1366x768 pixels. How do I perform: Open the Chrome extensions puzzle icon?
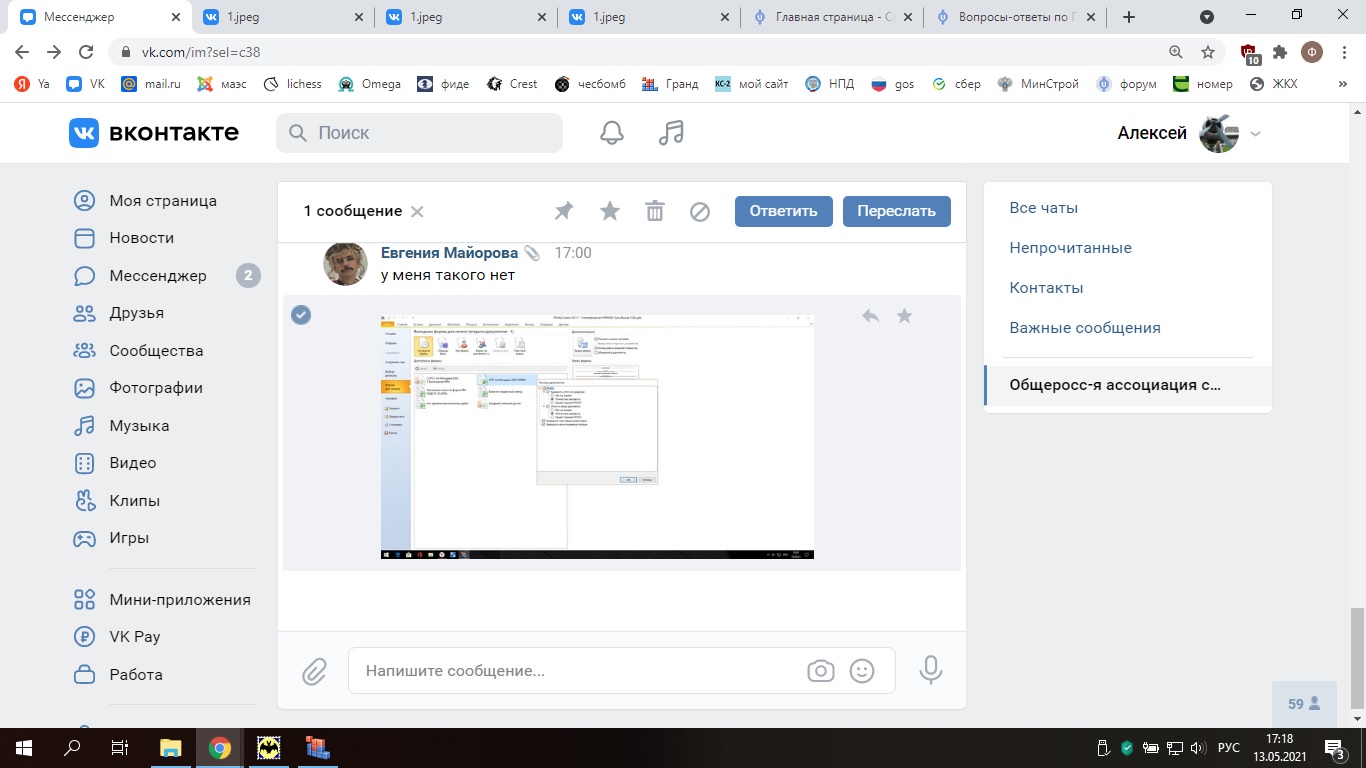click(1279, 52)
